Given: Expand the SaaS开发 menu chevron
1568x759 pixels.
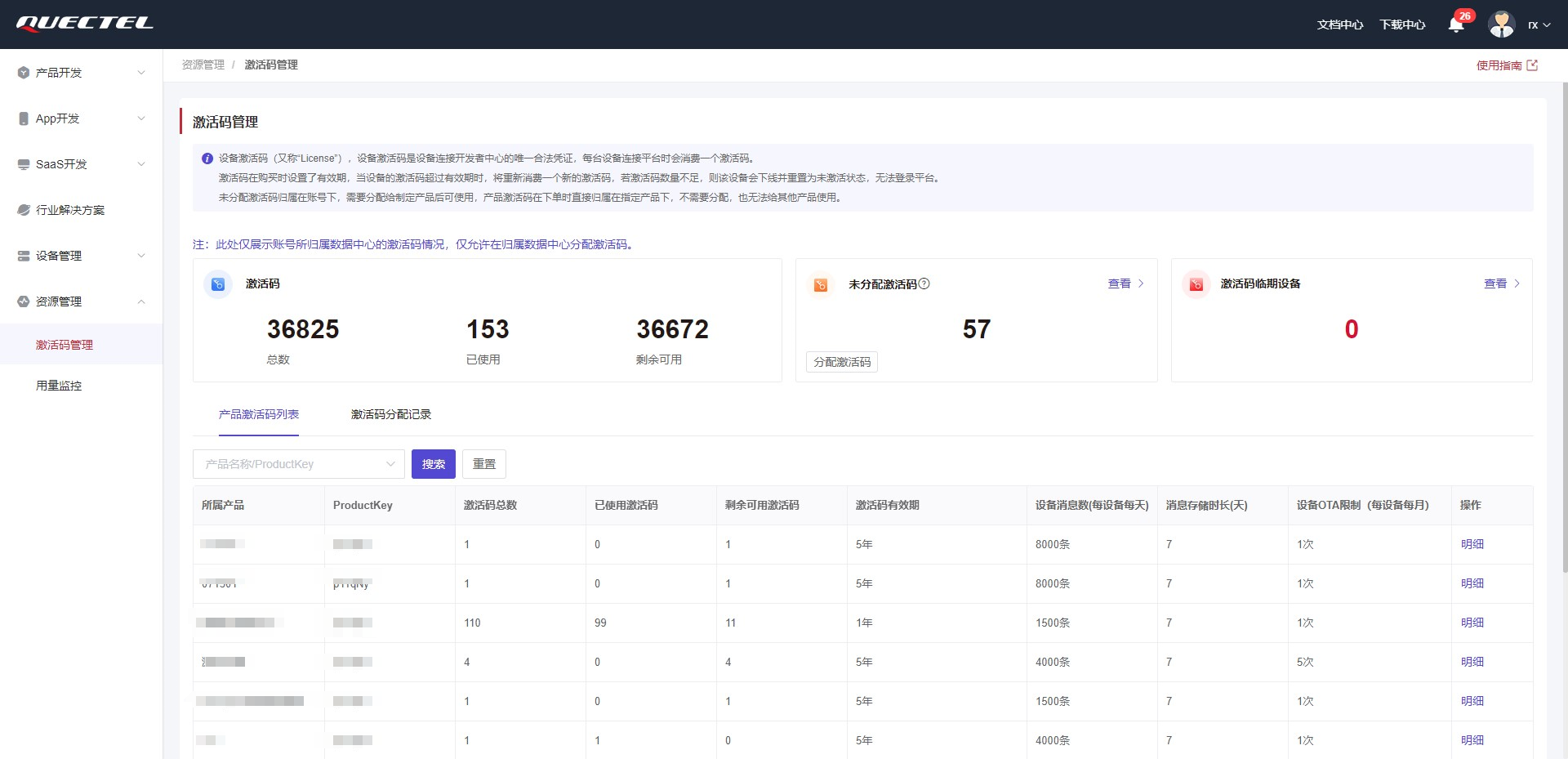Looking at the screenshot, I should (141, 164).
